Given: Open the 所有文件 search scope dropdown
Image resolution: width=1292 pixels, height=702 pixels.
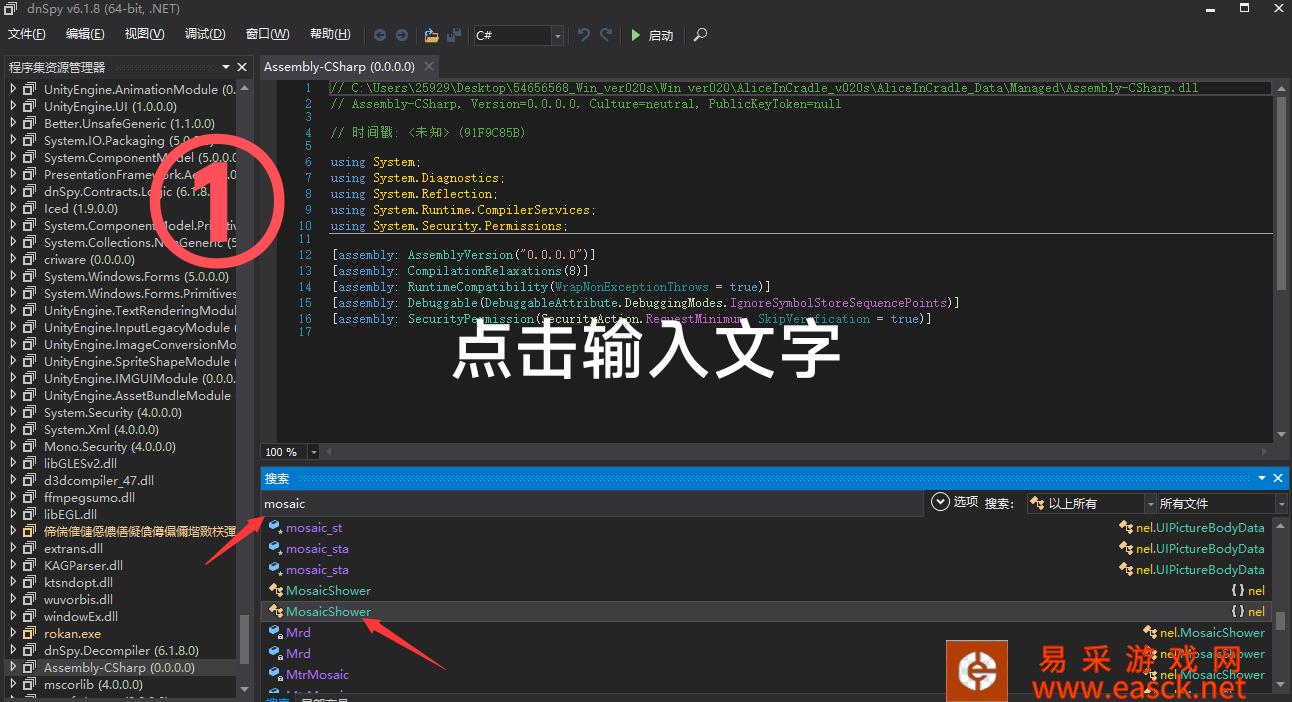Looking at the screenshot, I should [x=1281, y=503].
